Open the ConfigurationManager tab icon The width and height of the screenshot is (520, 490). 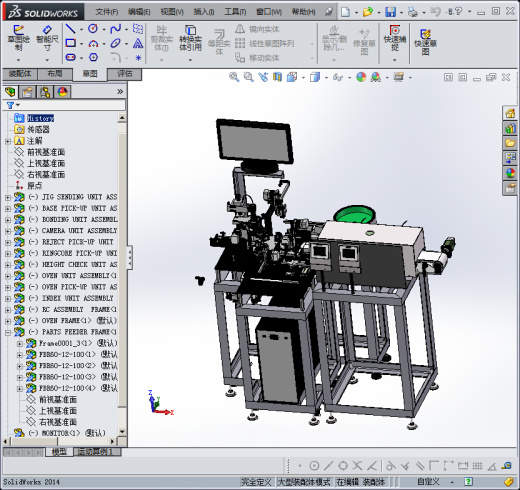[x=45, y=92]
